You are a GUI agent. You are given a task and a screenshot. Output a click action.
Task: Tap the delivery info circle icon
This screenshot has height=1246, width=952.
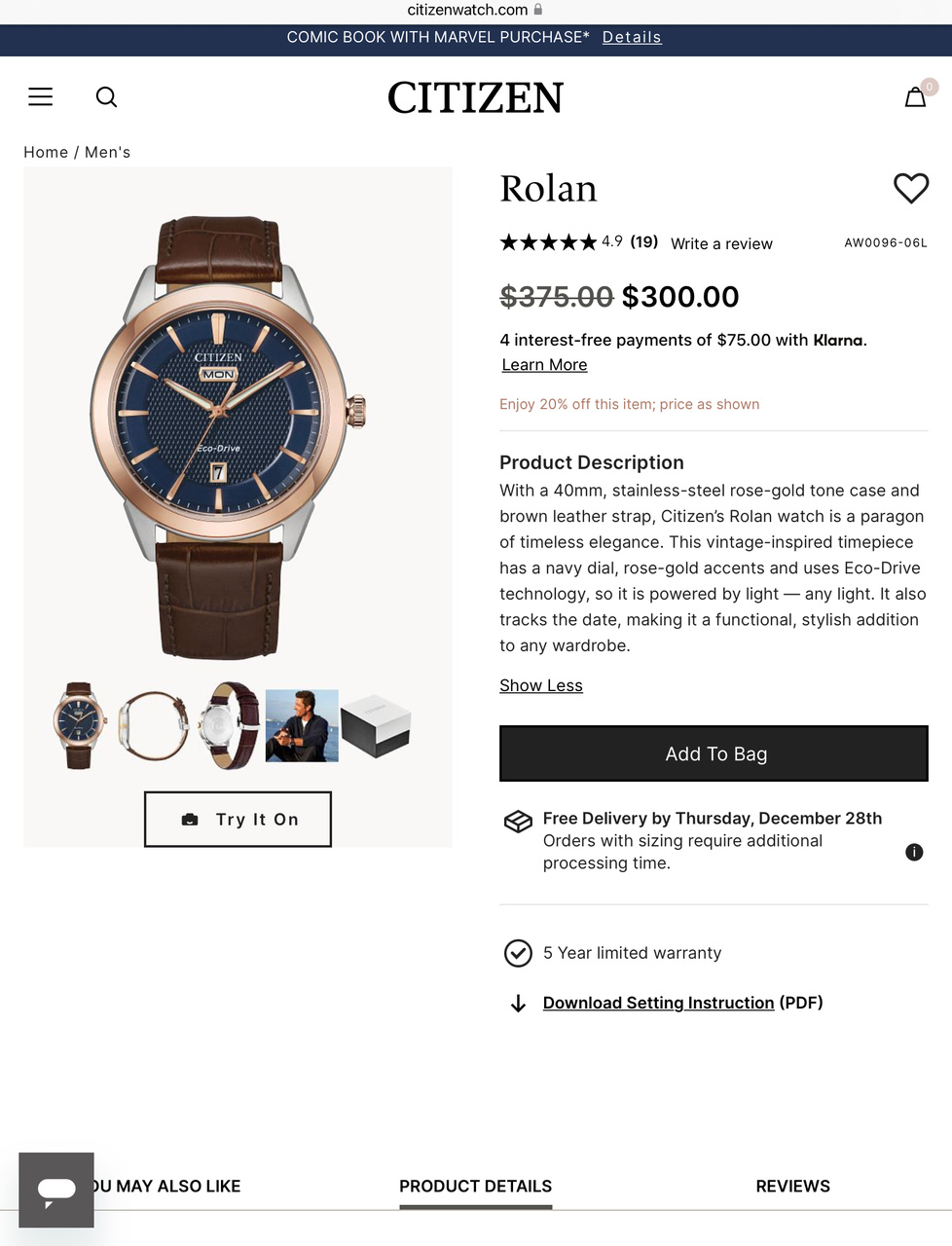point(914,852)
